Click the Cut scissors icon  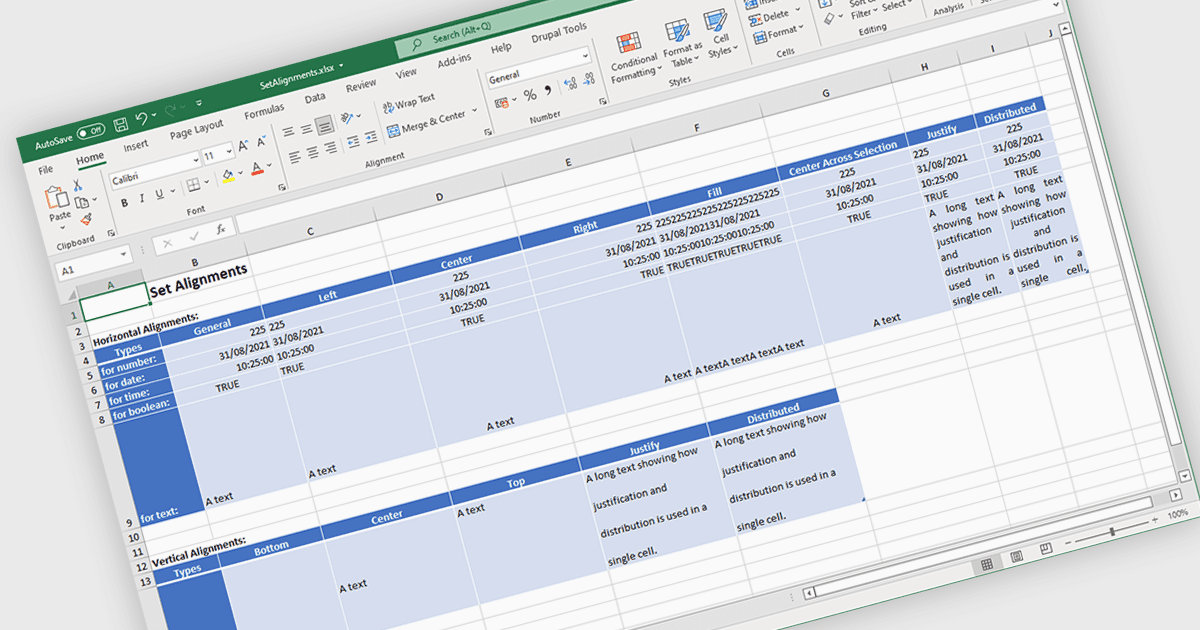78,186
